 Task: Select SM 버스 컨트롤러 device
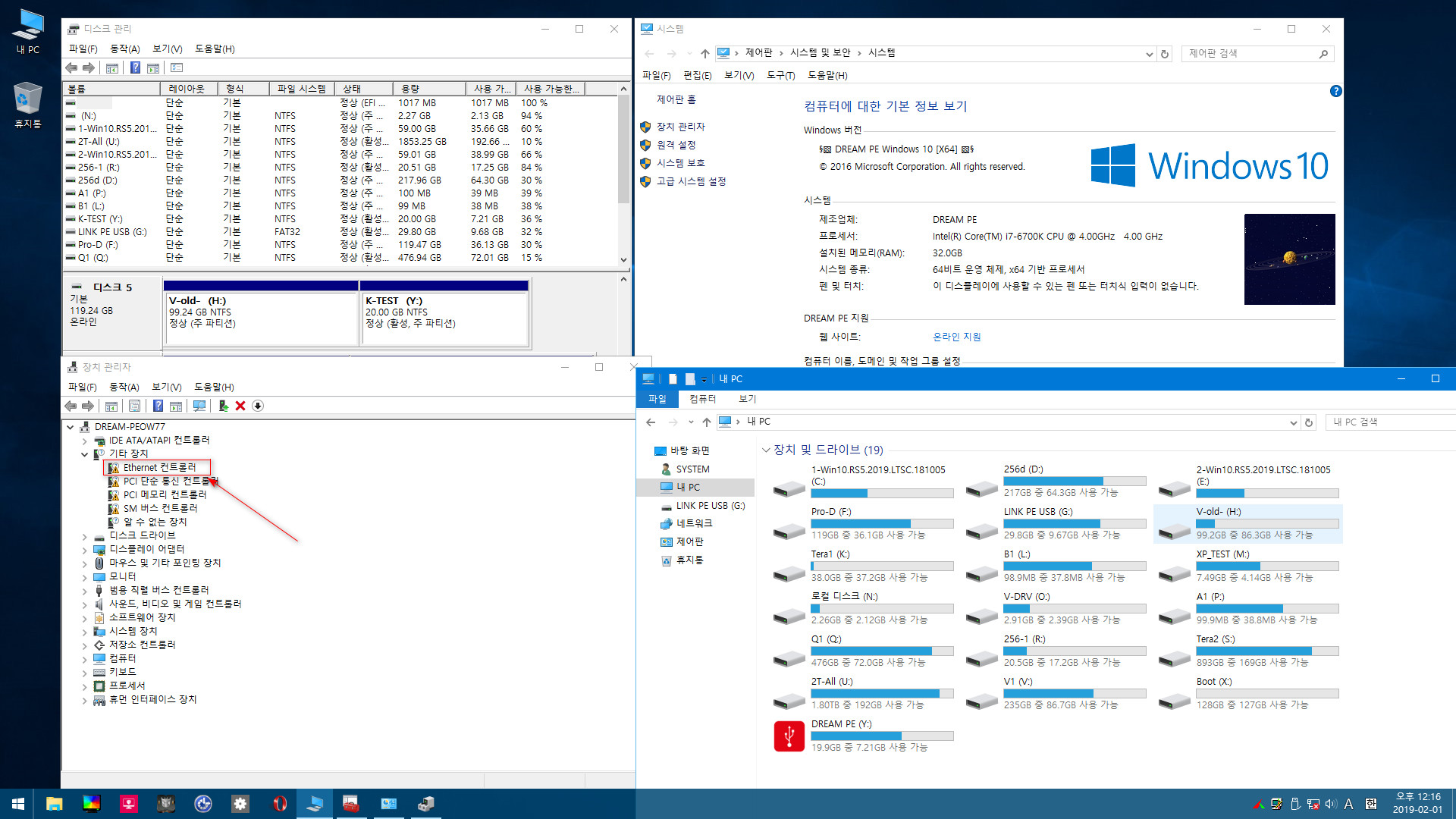pos(160,509)
